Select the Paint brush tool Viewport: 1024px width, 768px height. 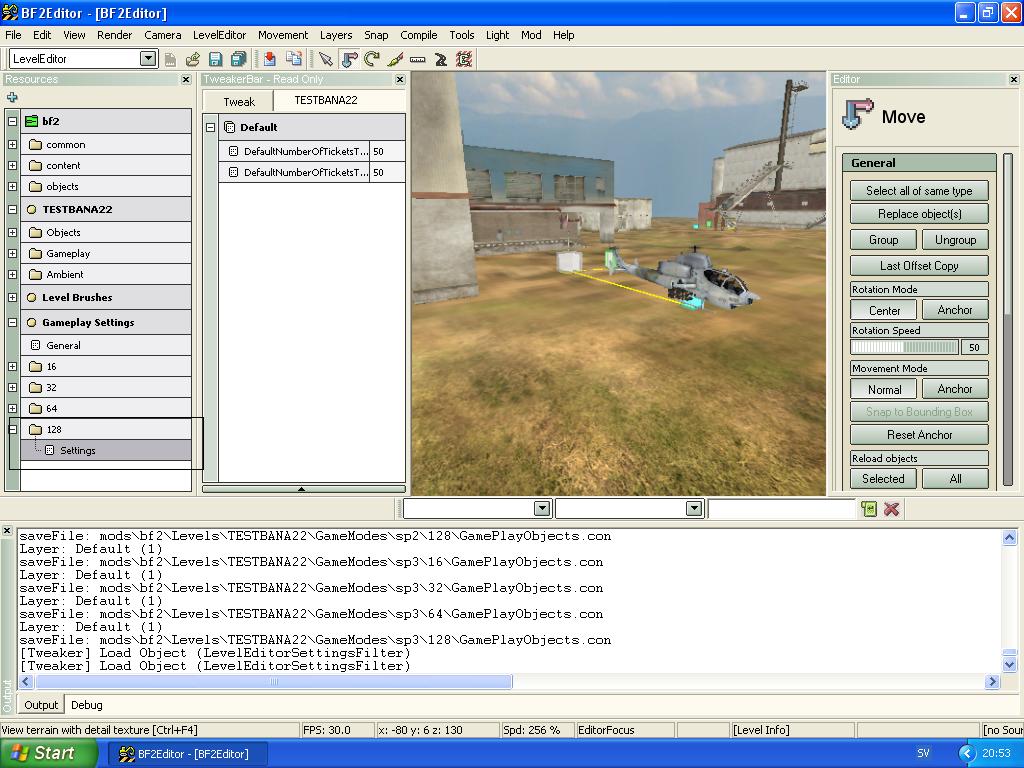(394, 59)
